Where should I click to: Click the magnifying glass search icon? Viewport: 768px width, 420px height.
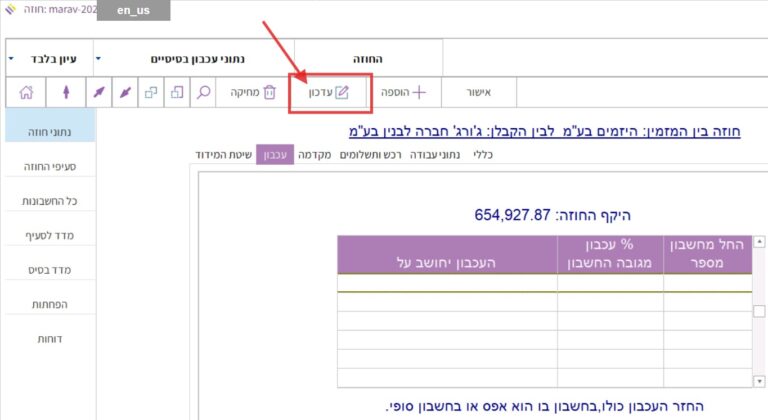(x=203, y=92)
